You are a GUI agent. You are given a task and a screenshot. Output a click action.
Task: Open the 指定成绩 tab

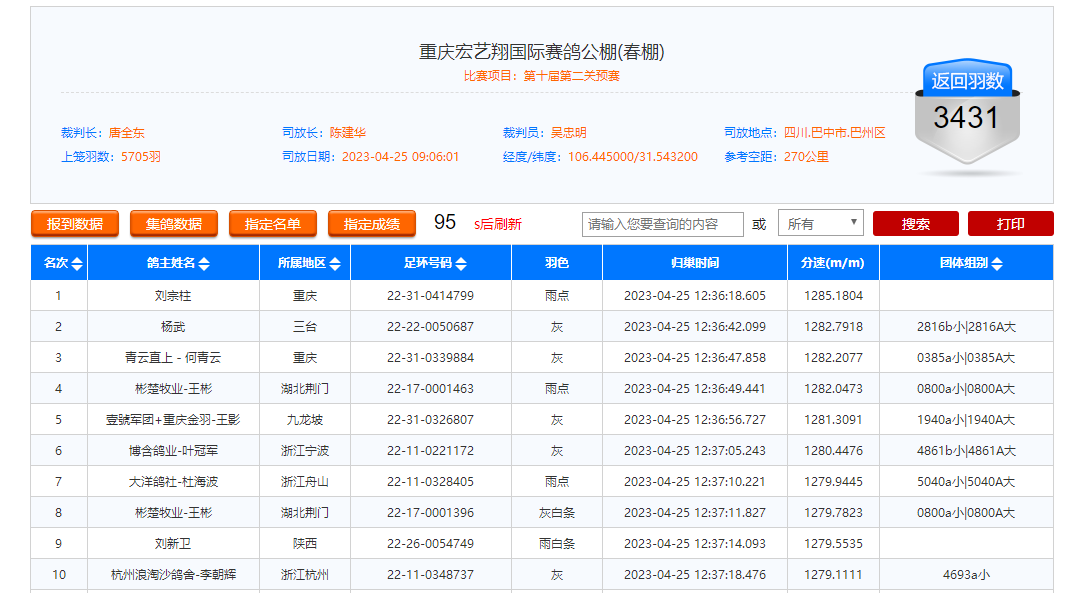(371, 224)
